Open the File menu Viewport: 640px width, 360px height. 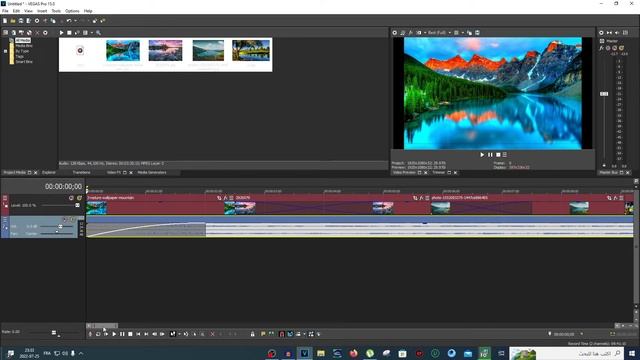[x=5, y=11]
